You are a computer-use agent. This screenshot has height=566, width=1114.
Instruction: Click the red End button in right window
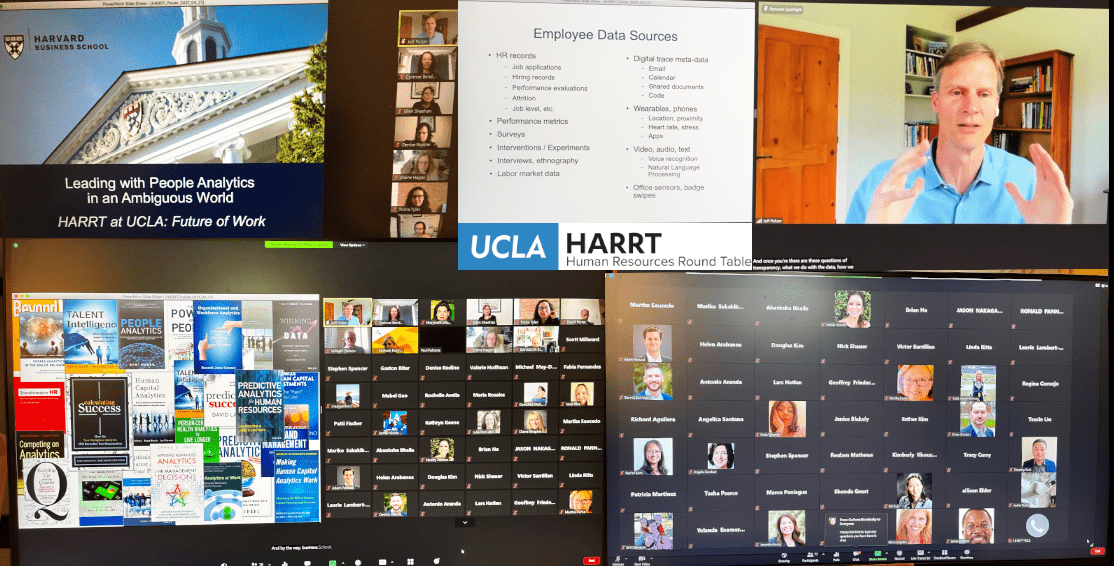pyautogui.click(x=1097, y=550)
